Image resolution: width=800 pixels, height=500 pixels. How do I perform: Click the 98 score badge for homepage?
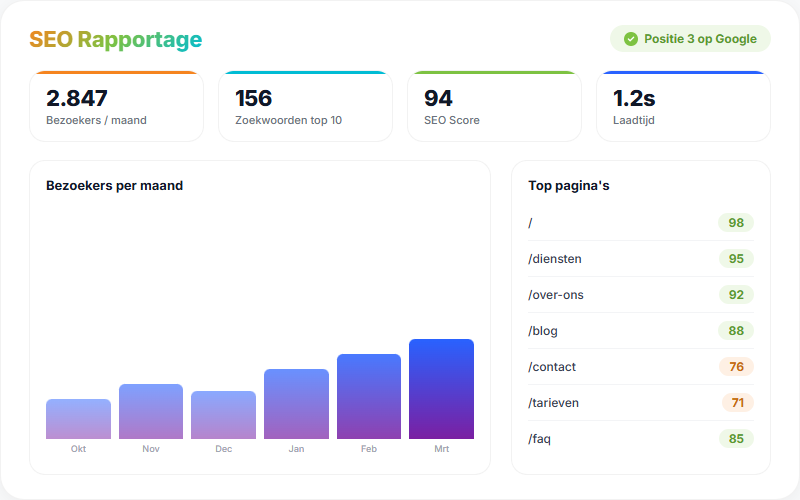(736, 223)
